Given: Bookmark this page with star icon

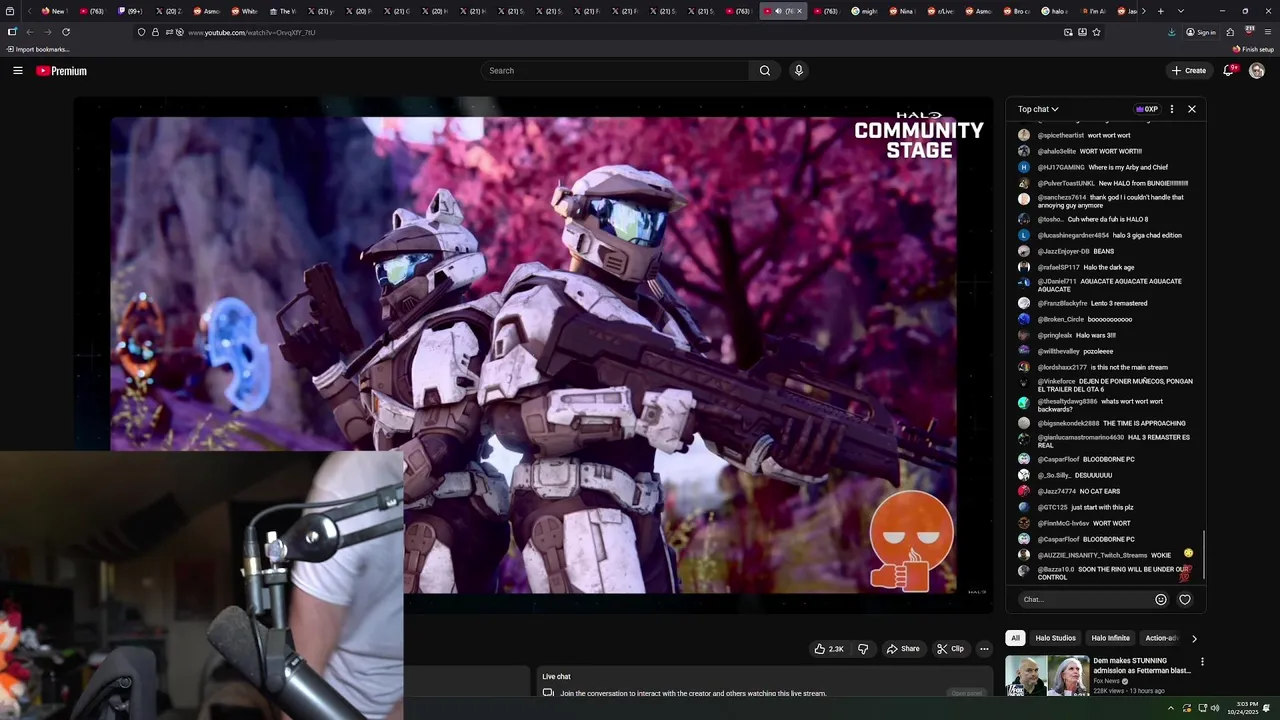Looking at the screenshot, I should tap(1097, 32).
